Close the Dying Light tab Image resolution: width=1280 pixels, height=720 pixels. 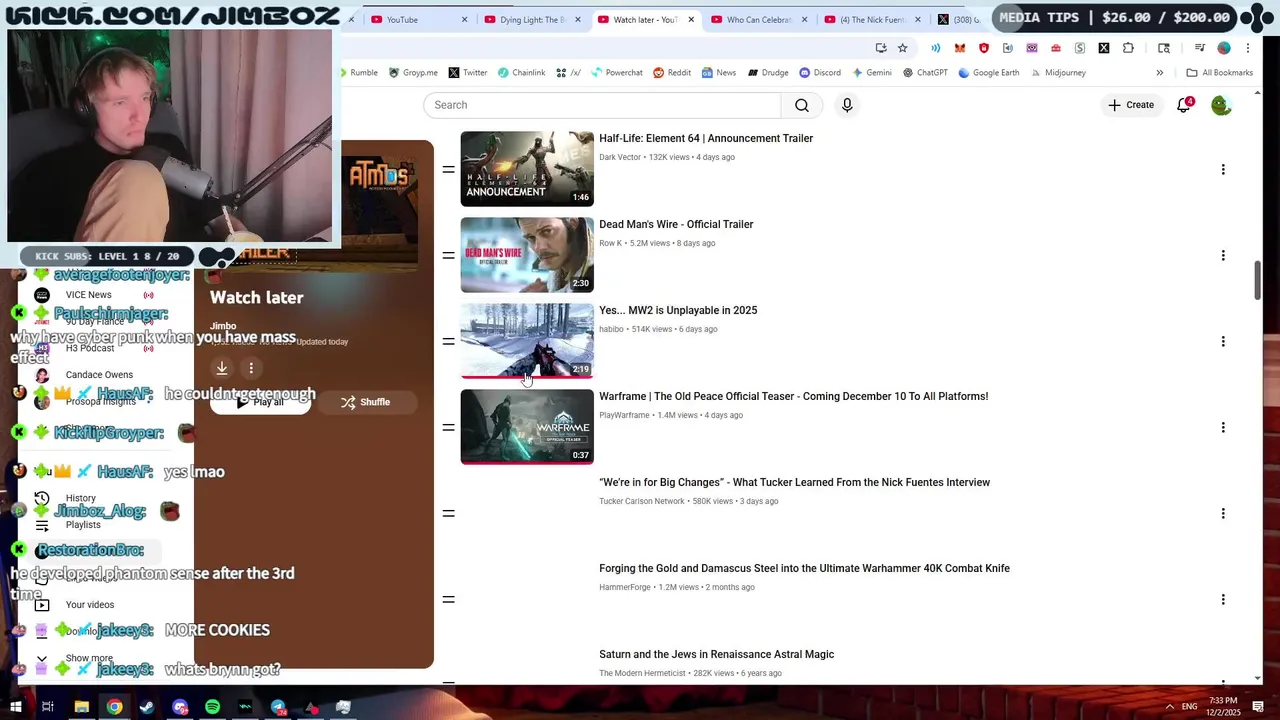pyautogui.click(x=578, y=20)
